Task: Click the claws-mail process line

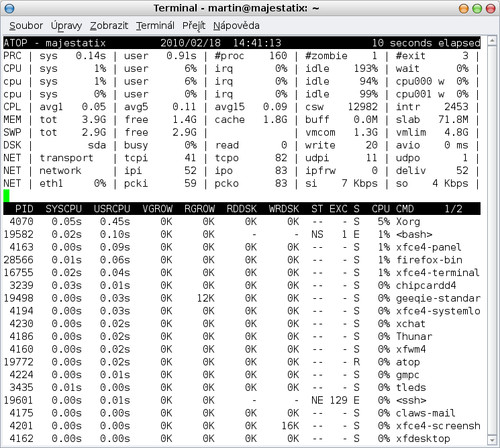Action: point(242,413)
